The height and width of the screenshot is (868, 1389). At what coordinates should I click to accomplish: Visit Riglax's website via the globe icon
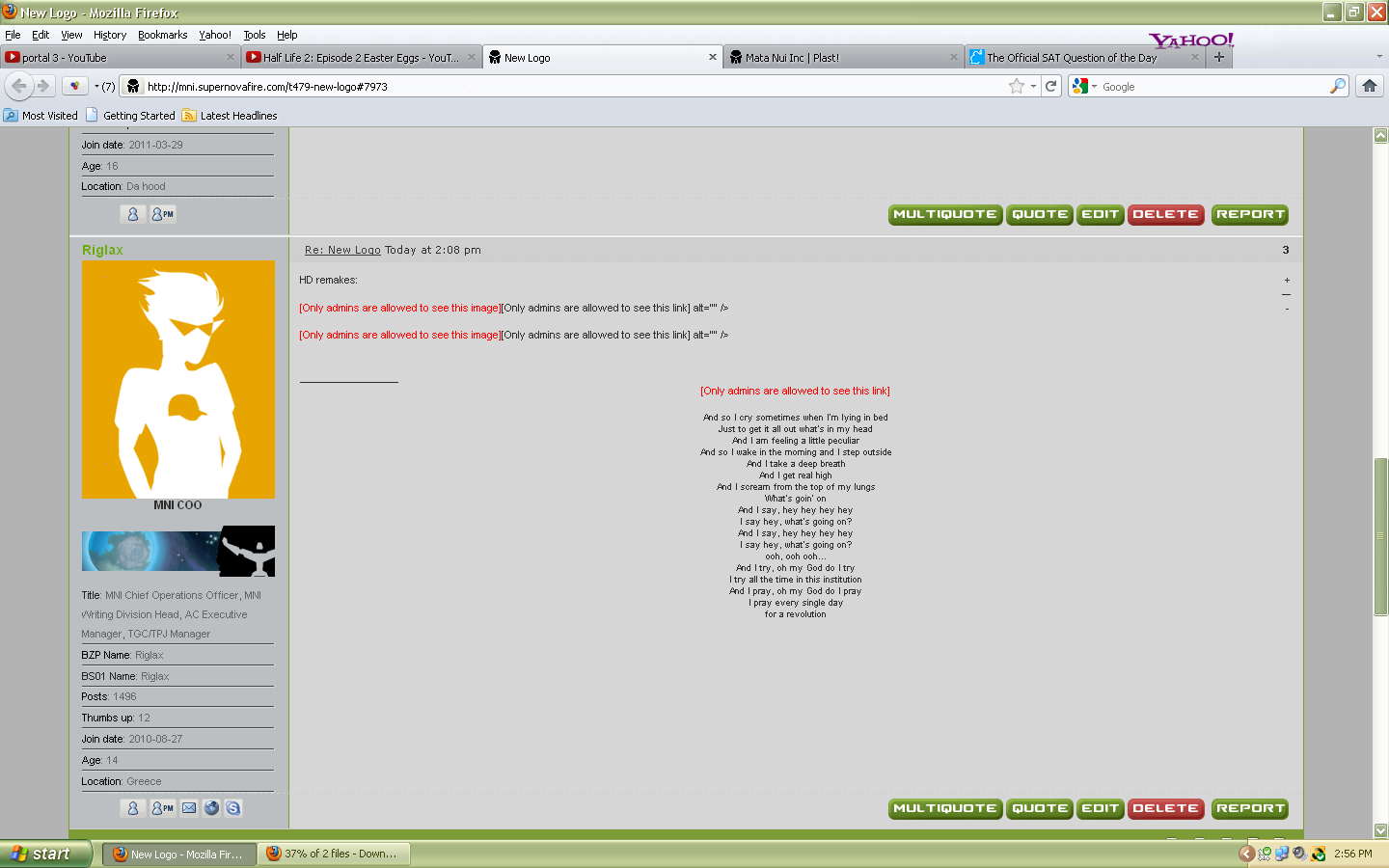pos(210,808)
